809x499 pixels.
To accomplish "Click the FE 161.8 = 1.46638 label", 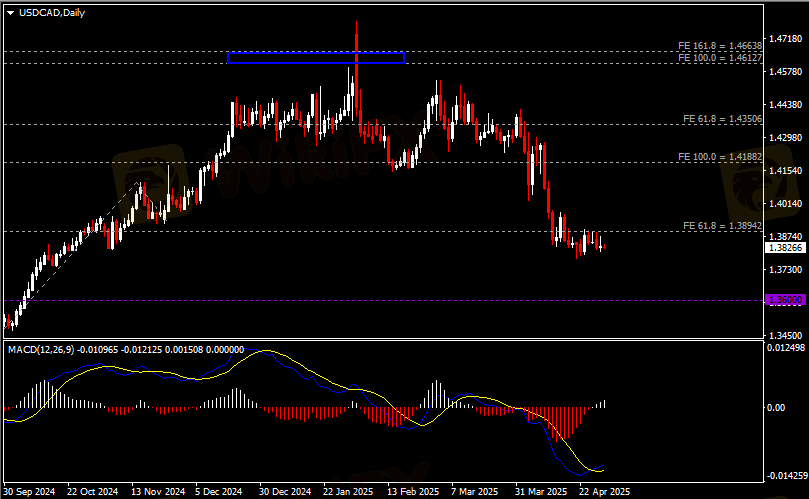I will pyautogui.click(x=719, y=46).
